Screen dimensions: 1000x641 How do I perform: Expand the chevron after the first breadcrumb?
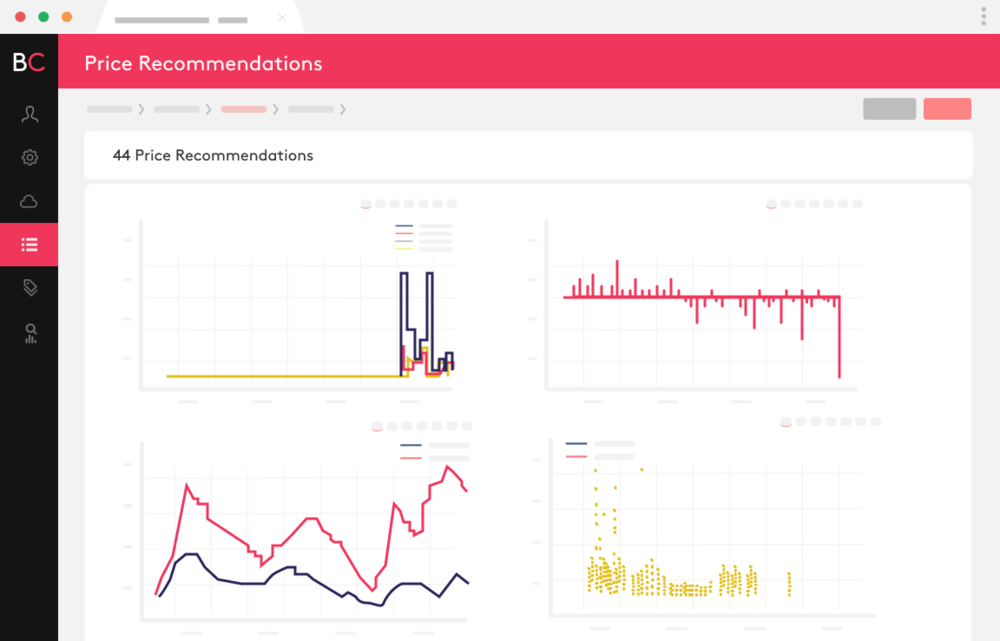141,109
